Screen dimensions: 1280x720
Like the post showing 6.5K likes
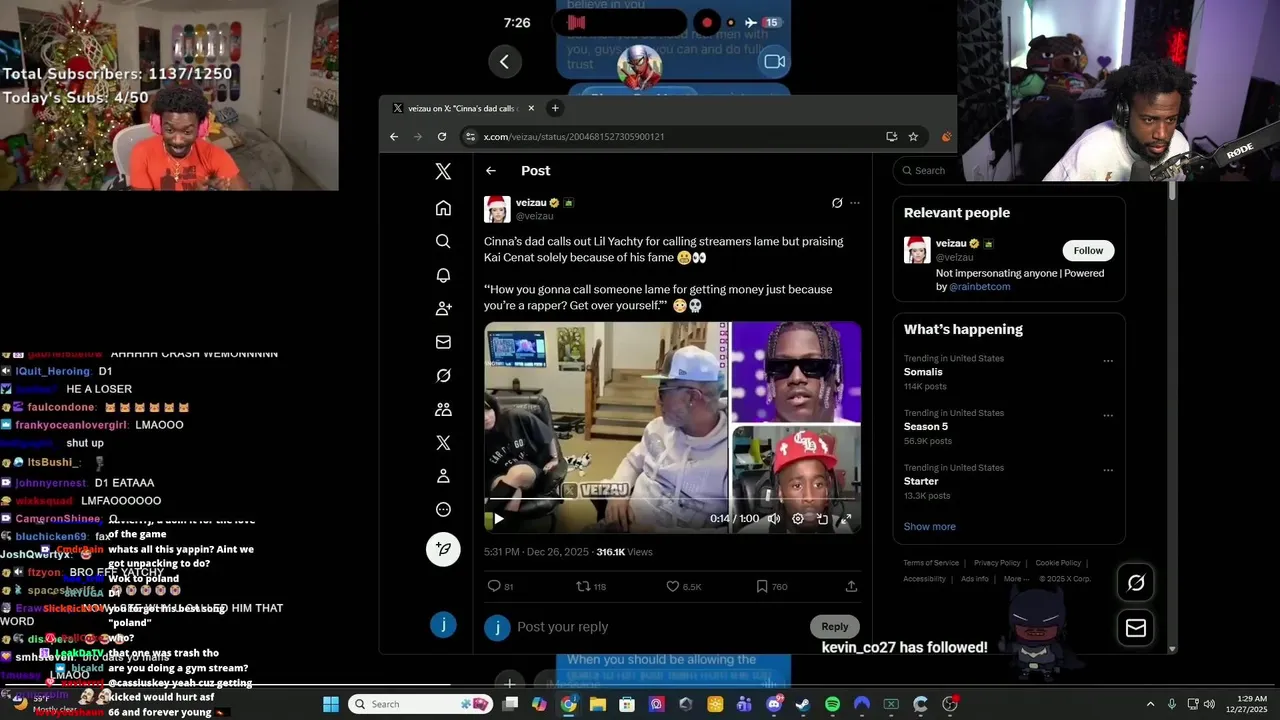point(685,586)
